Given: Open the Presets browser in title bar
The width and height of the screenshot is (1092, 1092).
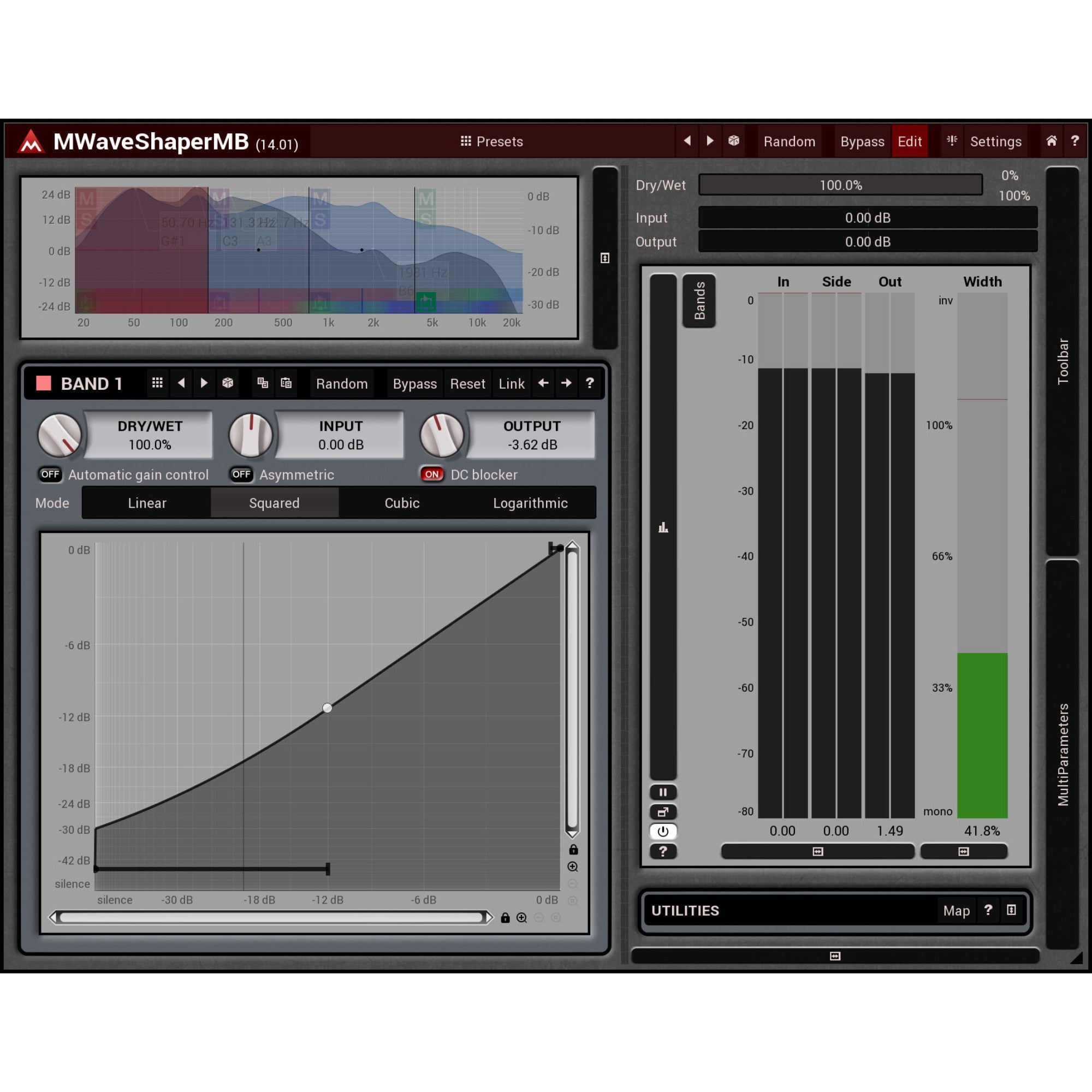Looking at the screenshot, I should click(x=491, y=141).
